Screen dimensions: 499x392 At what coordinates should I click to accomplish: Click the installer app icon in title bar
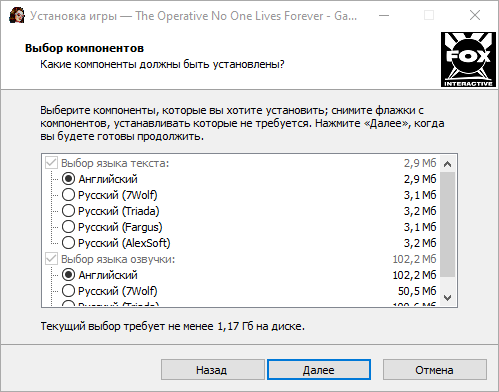coord(16,15)
